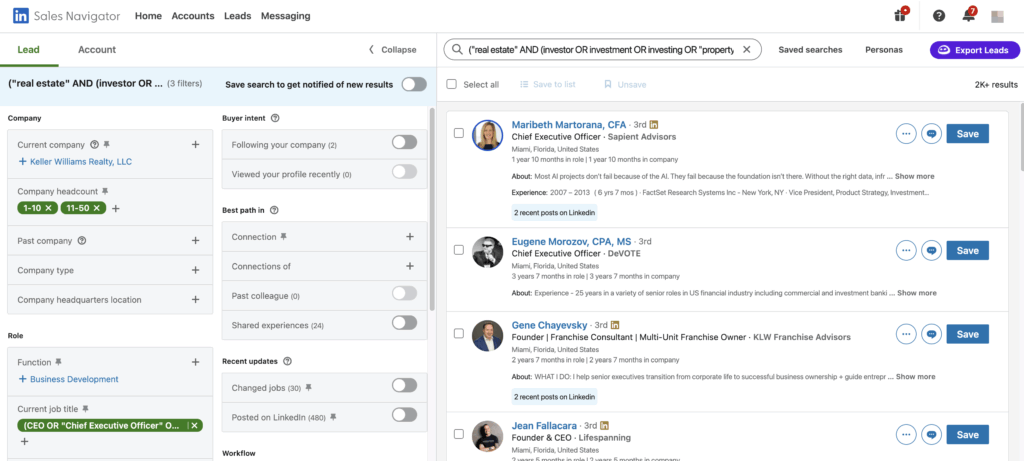Go to Home in top navigation
1024x461 pixels.
(x=148, y=16)
